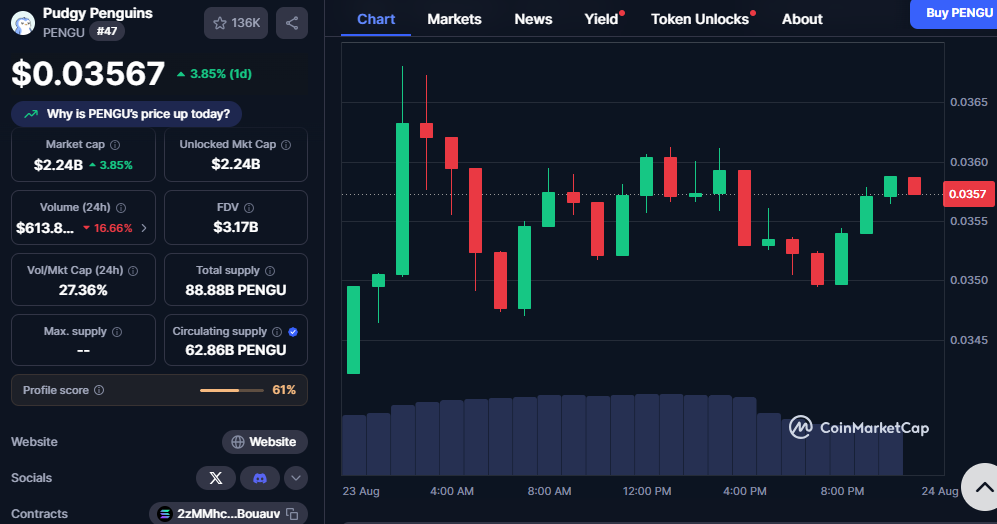Viewport: 997px width, 524px height.
Task: Open the share icon button
Action: coord(292,23)
